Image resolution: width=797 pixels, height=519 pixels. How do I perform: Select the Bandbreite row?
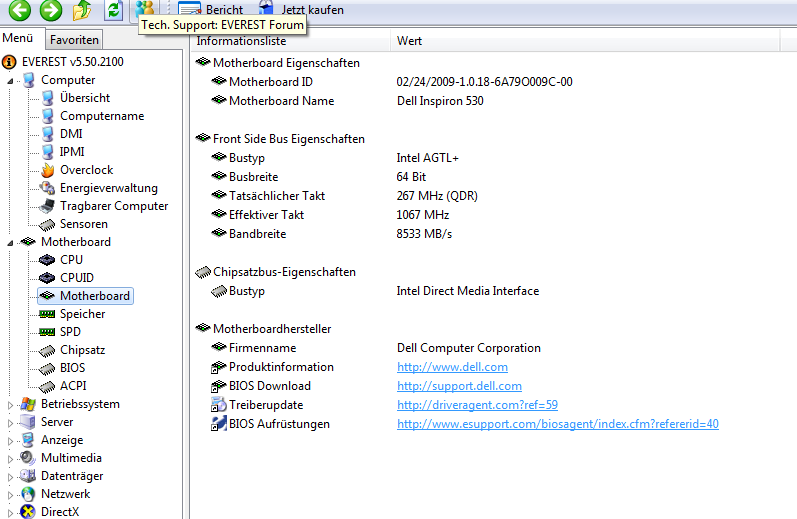click(x=331, y=234)
